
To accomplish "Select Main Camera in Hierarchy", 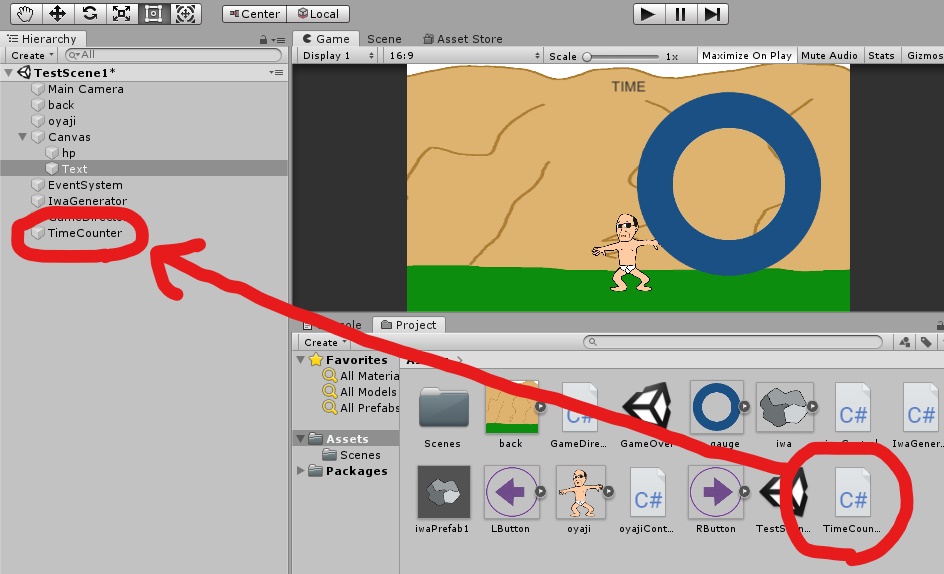I will pos(85,89).
